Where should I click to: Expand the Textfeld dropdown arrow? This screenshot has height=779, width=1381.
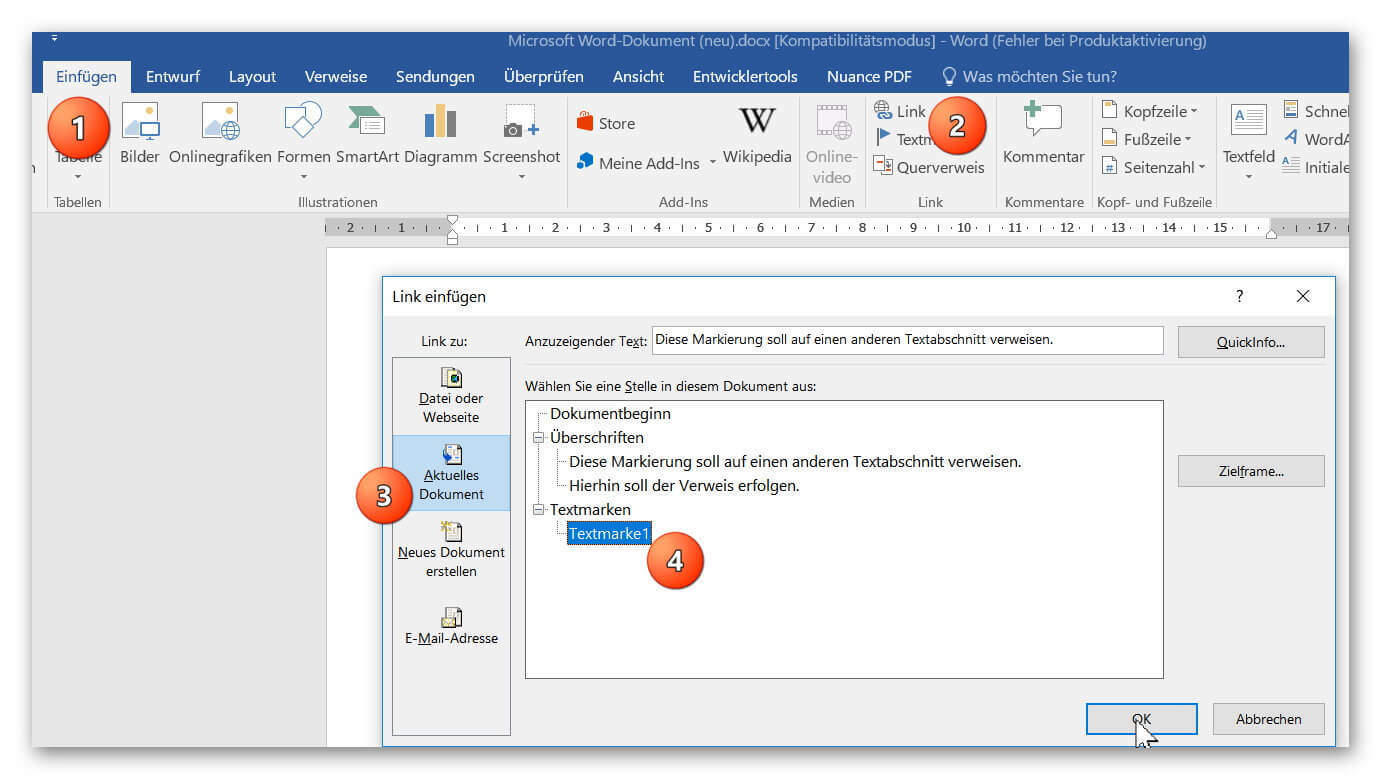(1248, 177)
